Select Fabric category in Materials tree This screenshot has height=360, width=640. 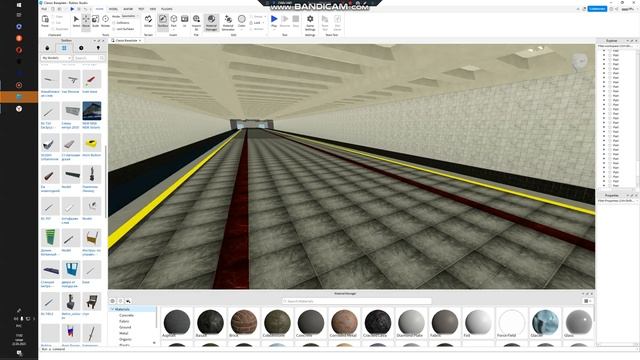click(124, 322)
